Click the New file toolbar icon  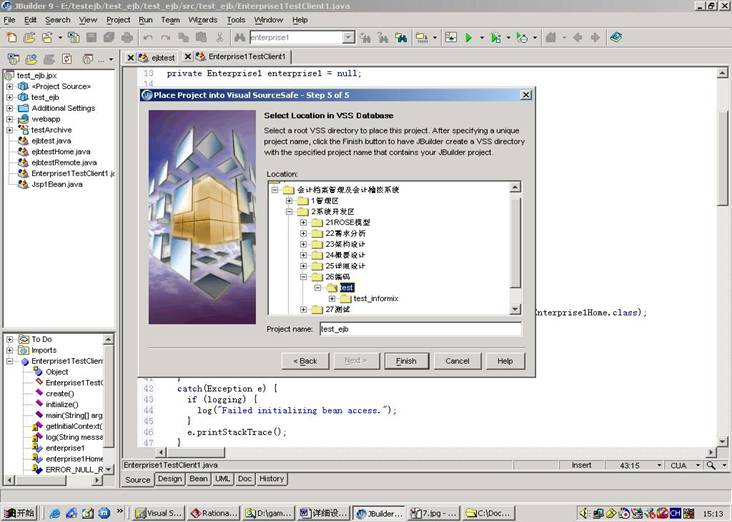coord(11,37)
